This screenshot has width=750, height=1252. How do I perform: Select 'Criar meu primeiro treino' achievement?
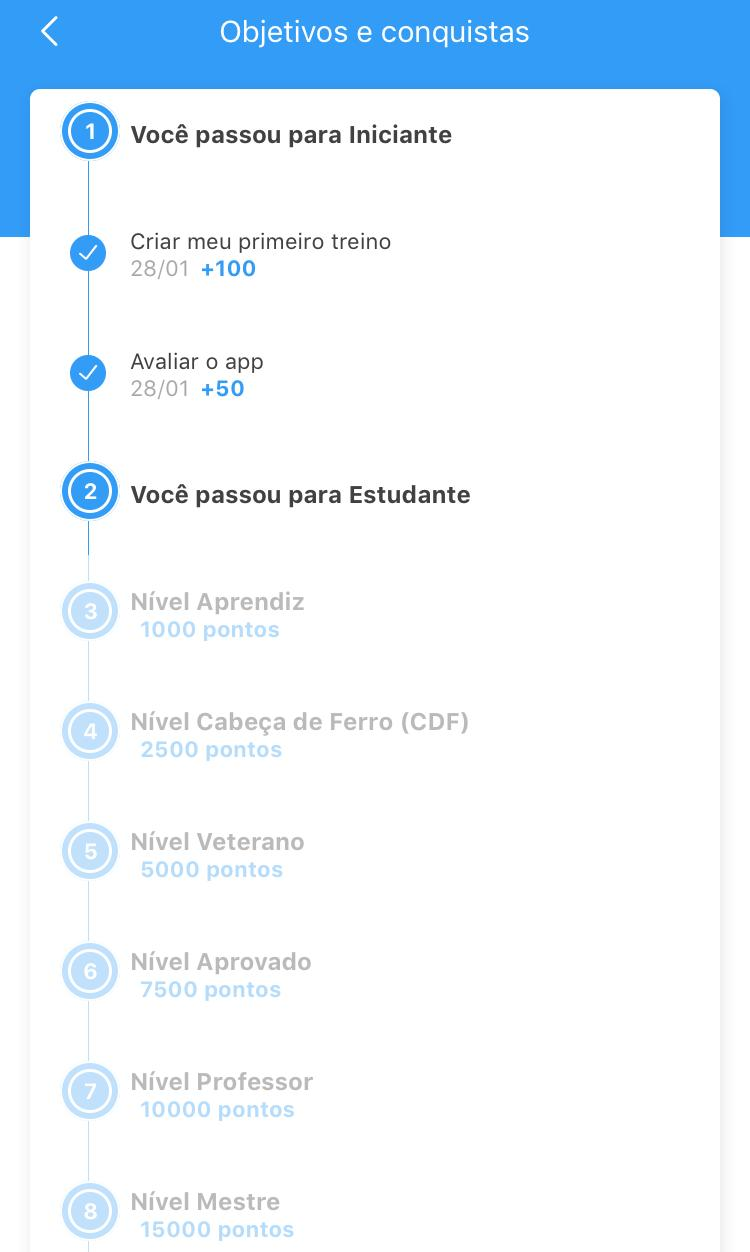click(260, 242)
